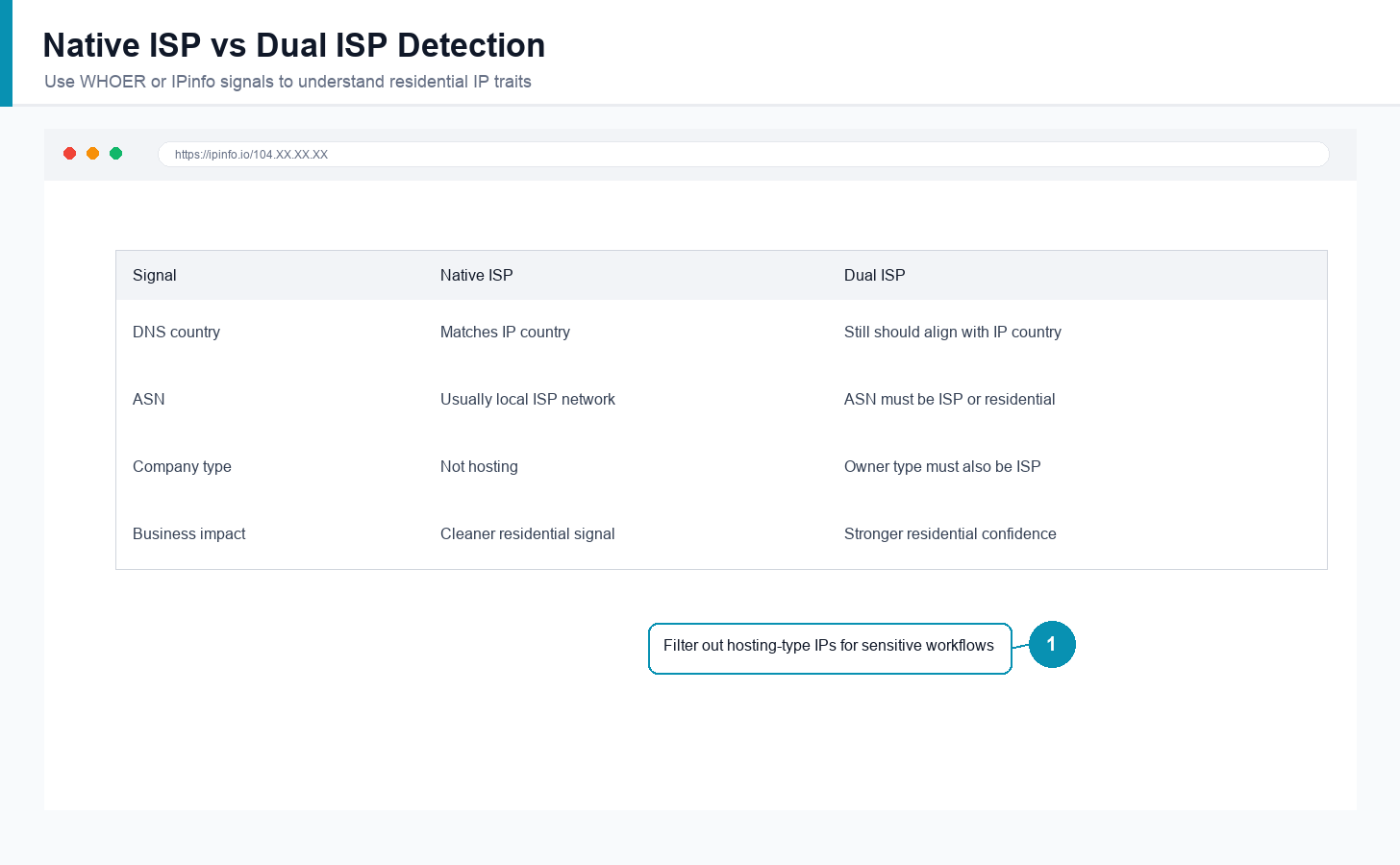Viewport: 1400px width, 865px height.
Task: Select the "Native ISP" column header
Action: [477, 275]
